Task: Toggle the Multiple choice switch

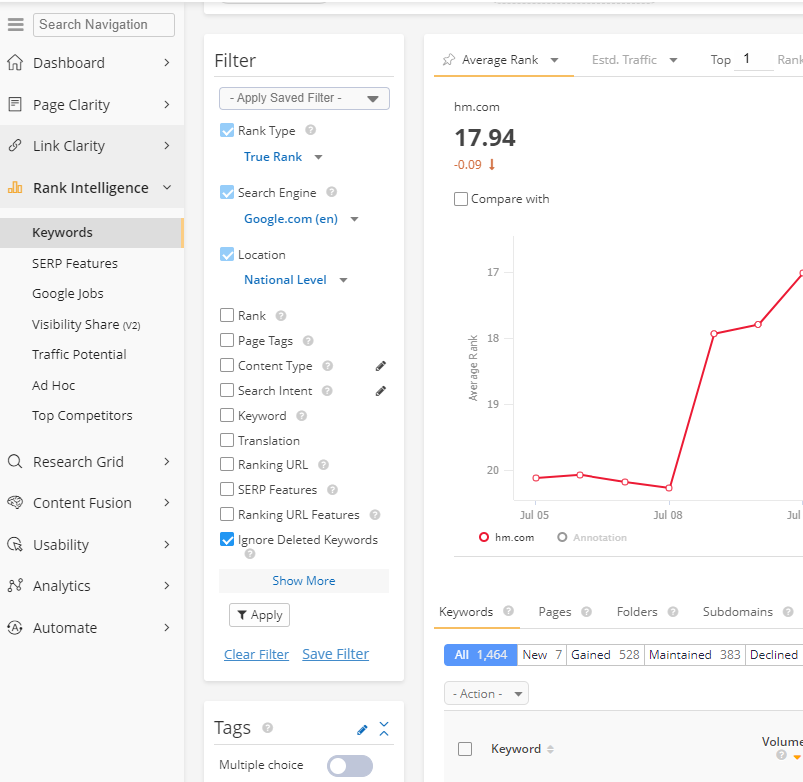Action: point(349,765)
